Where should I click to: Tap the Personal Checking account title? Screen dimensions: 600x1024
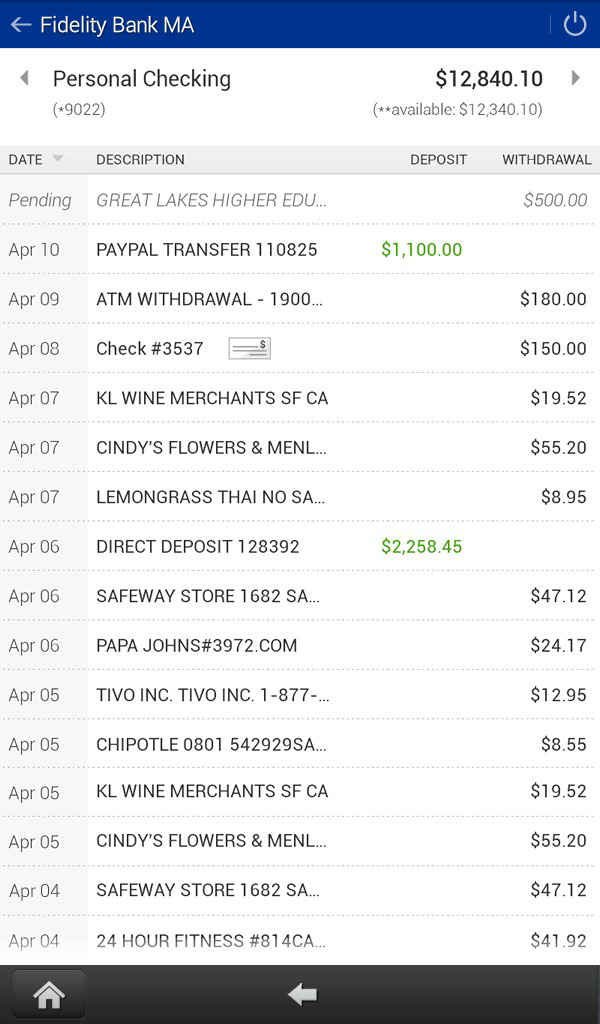(142, 79)
